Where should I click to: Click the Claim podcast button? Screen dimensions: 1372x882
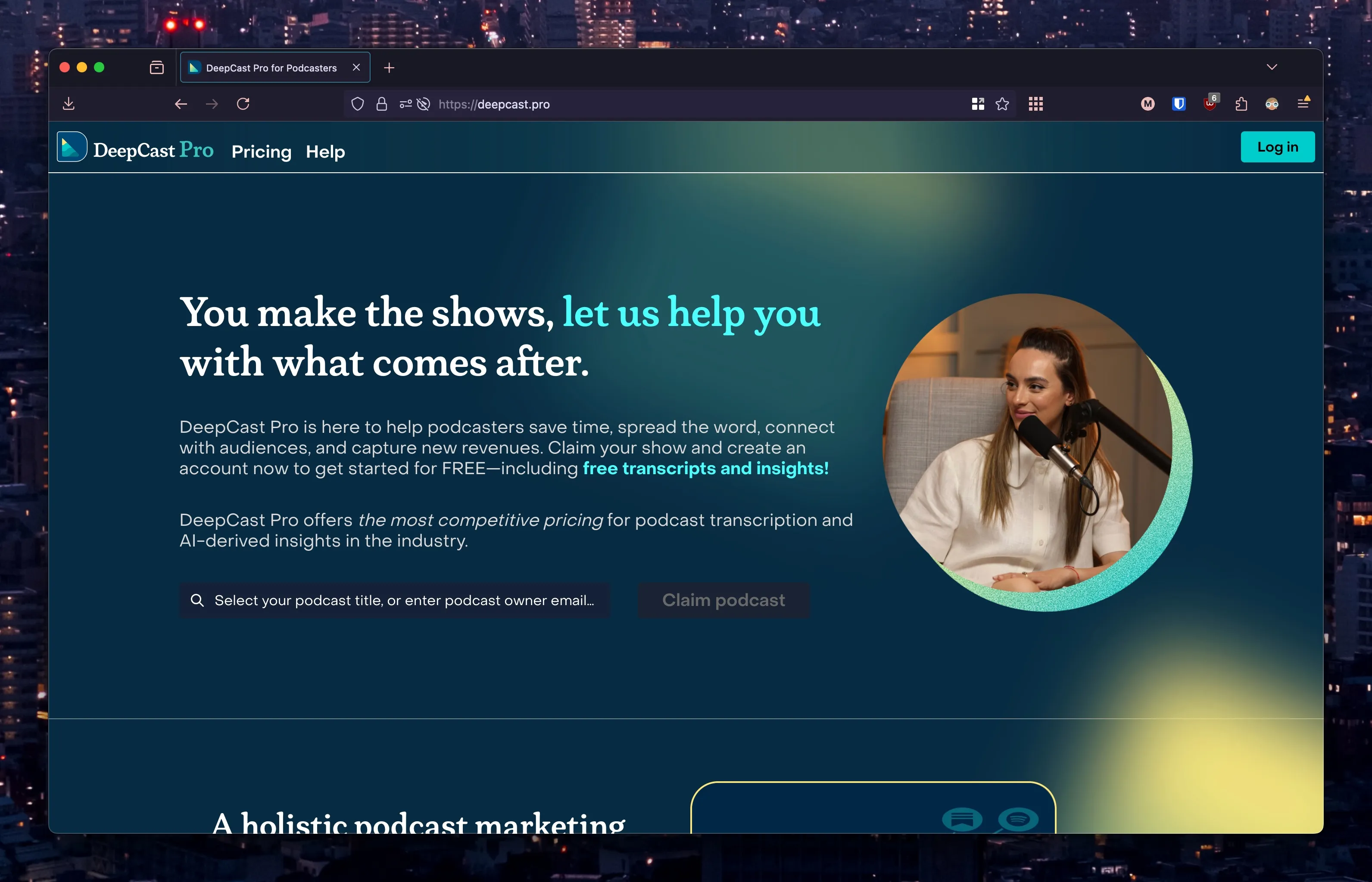pyautogui.click(x=723, y=600)
